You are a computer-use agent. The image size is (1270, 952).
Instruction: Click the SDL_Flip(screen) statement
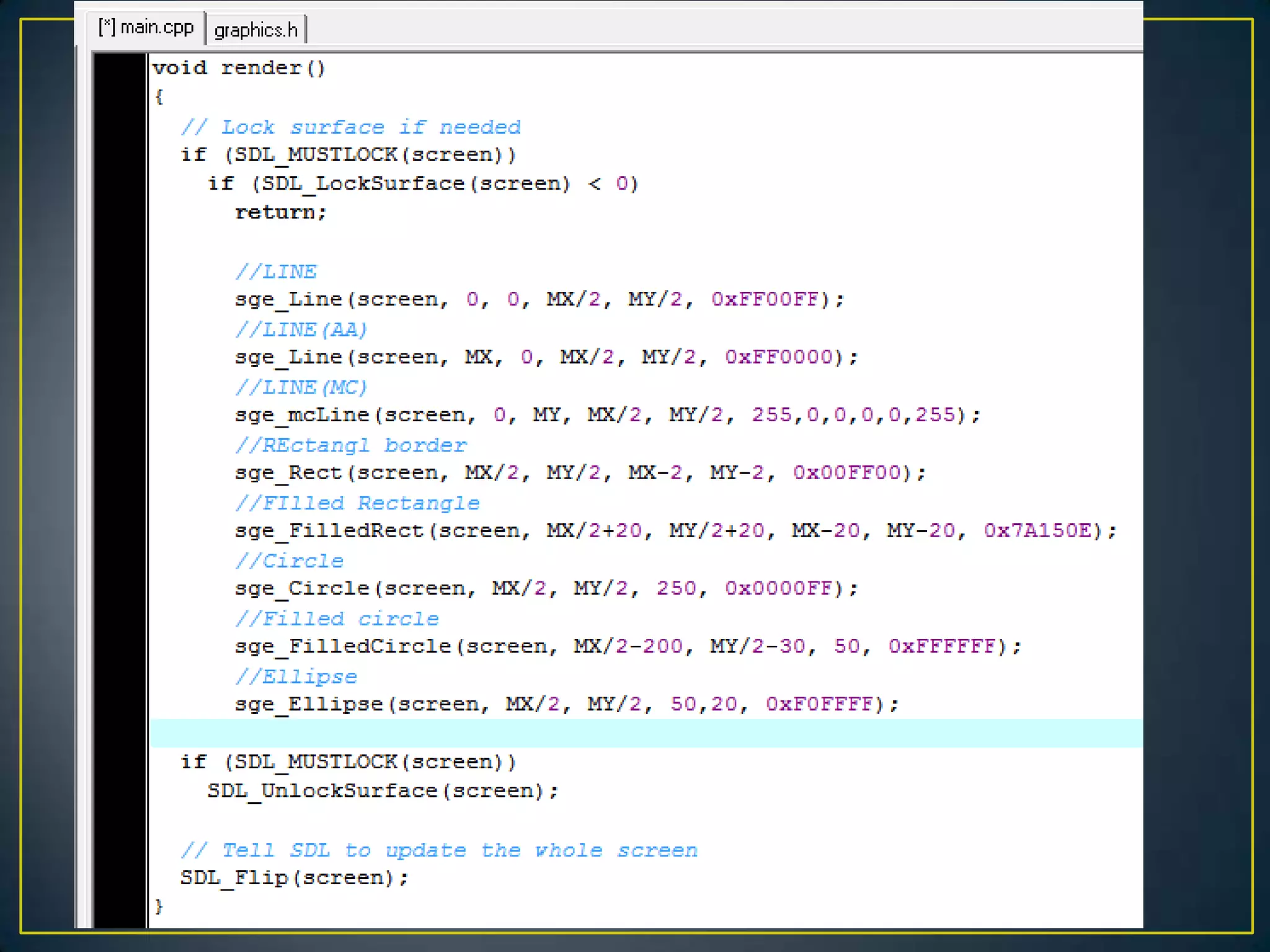[294, 878]
